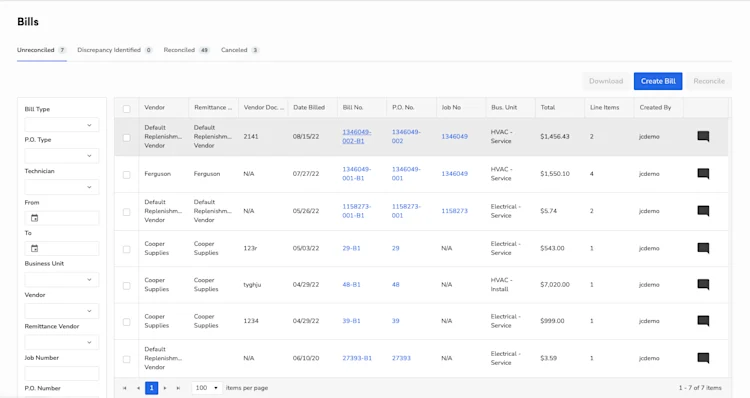This screenshot has width=750, height=398.
Task: Click the Download button
Action: (606, 81)
